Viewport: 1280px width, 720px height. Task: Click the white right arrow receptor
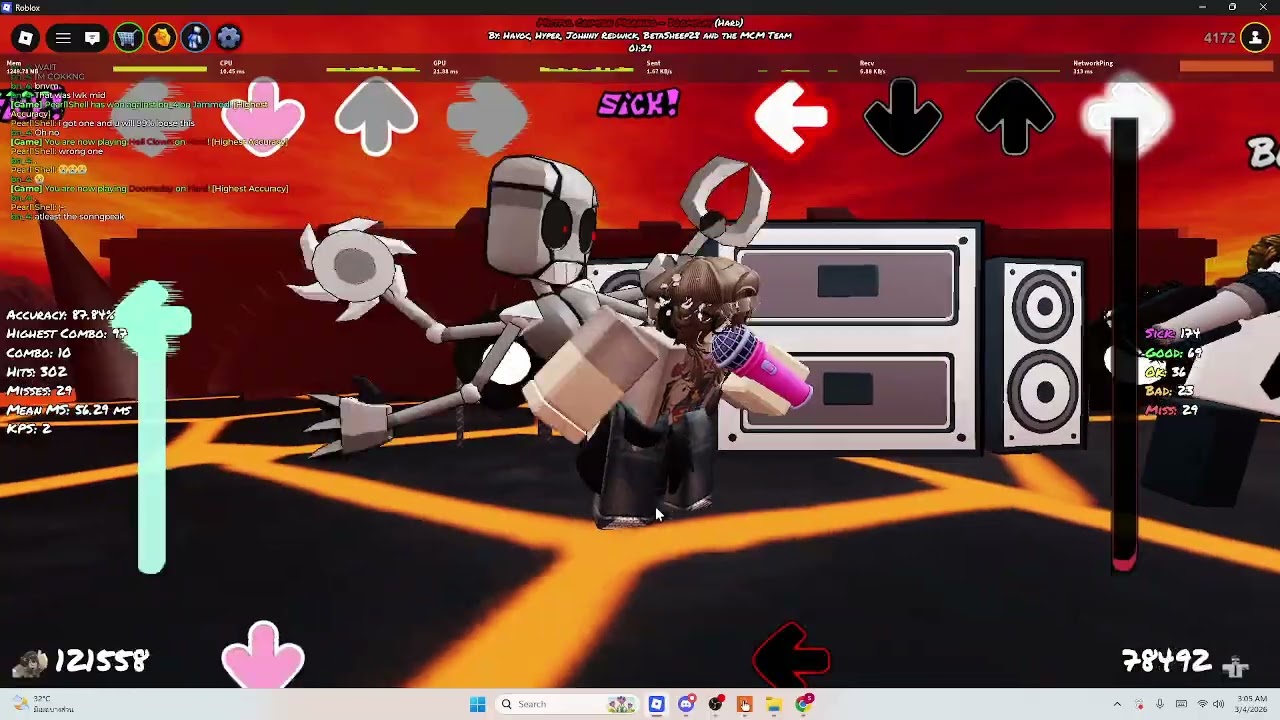(1126, 118)
